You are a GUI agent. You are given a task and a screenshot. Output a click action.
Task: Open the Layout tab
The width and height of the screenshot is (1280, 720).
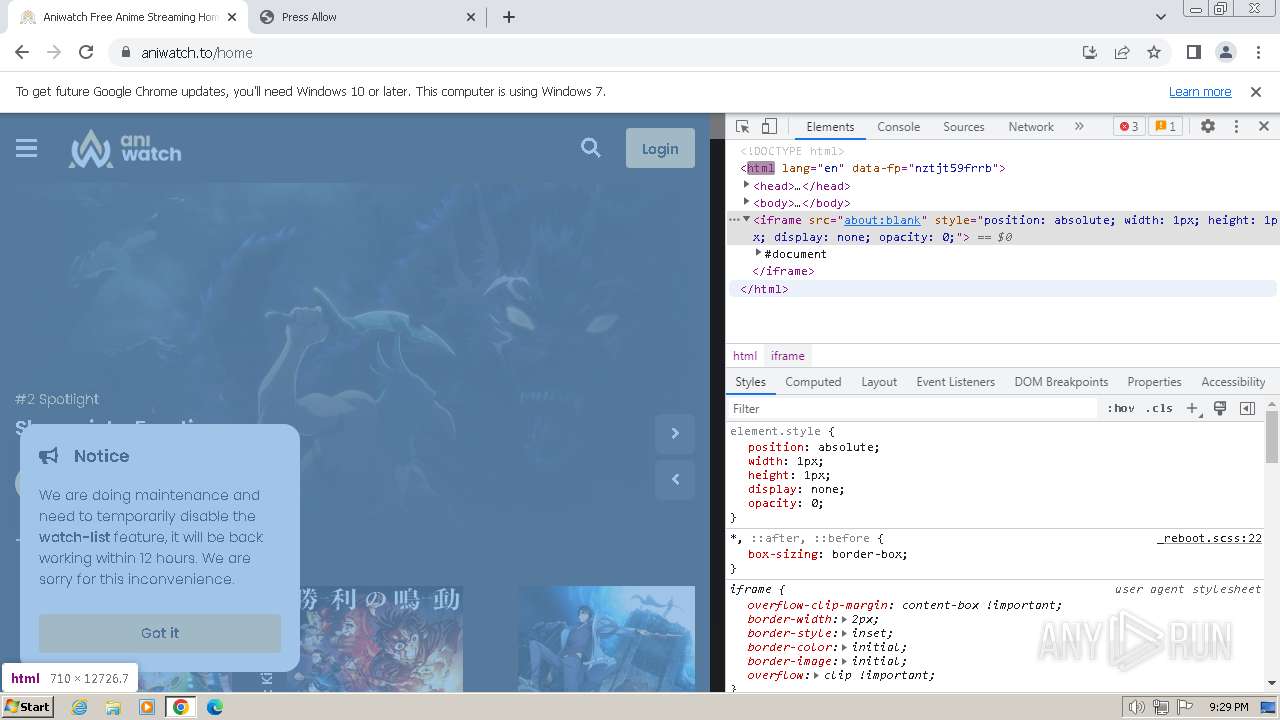[x=879, y=382]
